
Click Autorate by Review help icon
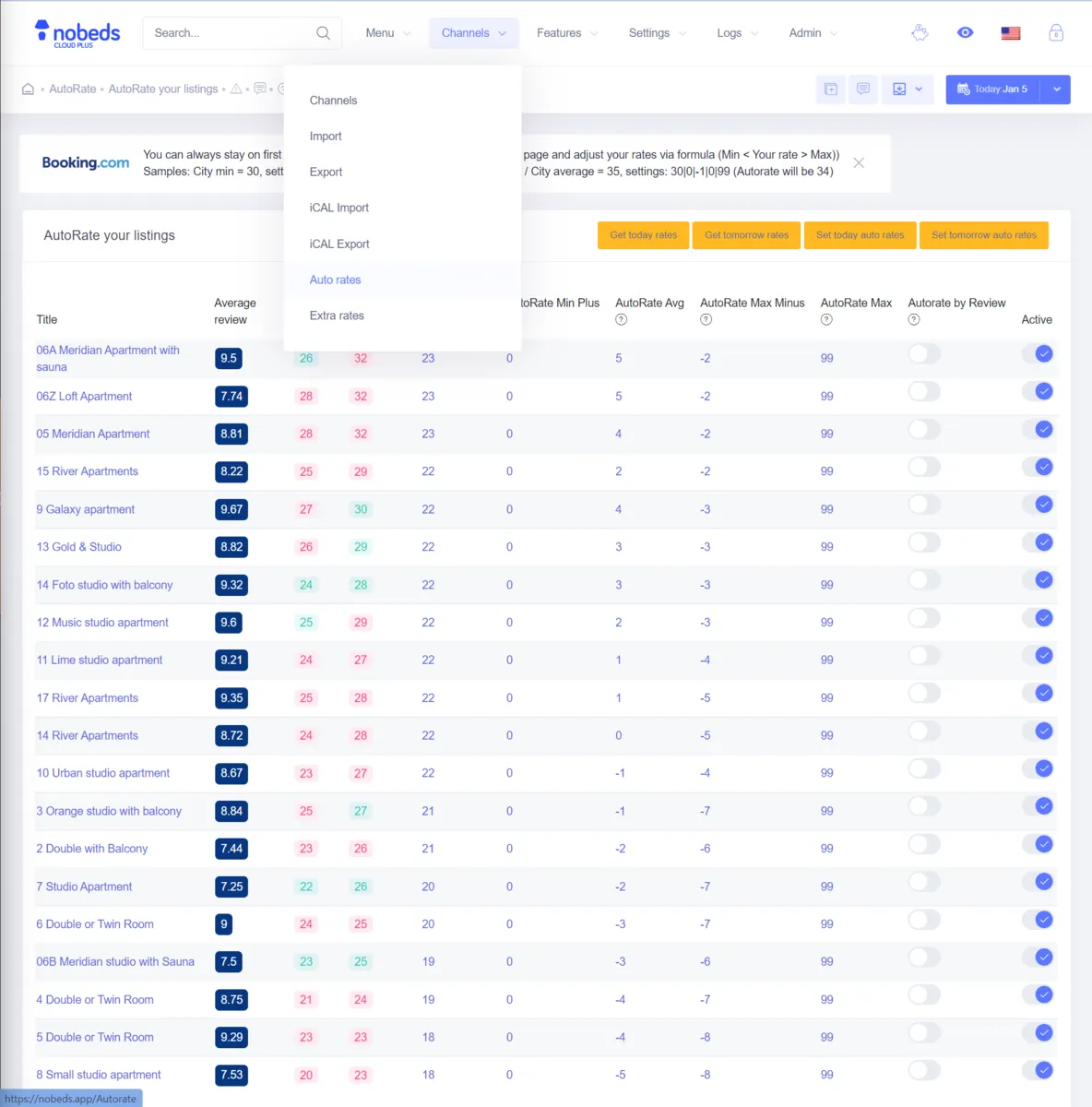pos(914,320)
